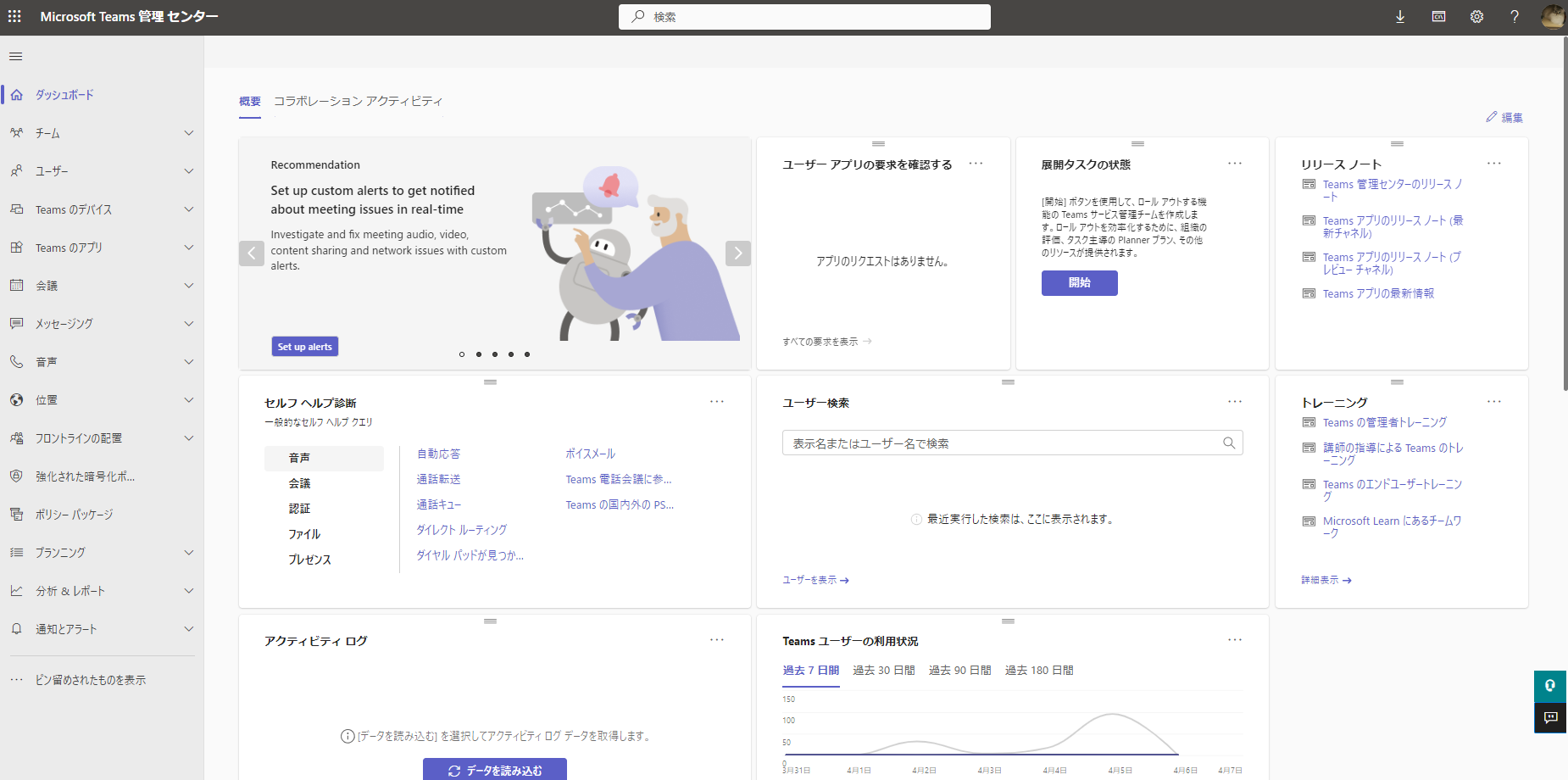
Task: Click the 音声 phone icon
Action: pos(17,362)
